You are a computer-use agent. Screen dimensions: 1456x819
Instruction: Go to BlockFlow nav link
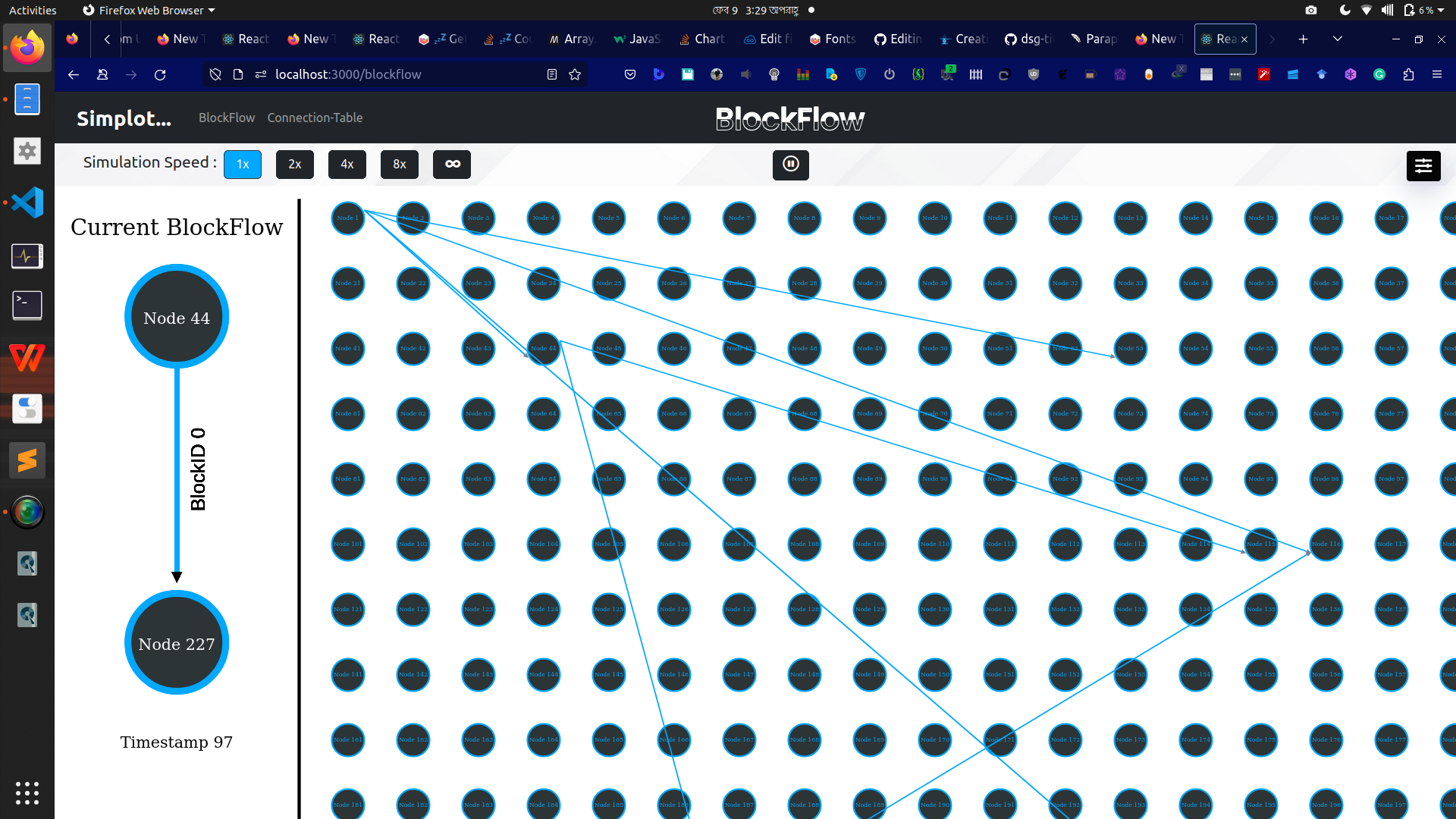click(227, 118)
